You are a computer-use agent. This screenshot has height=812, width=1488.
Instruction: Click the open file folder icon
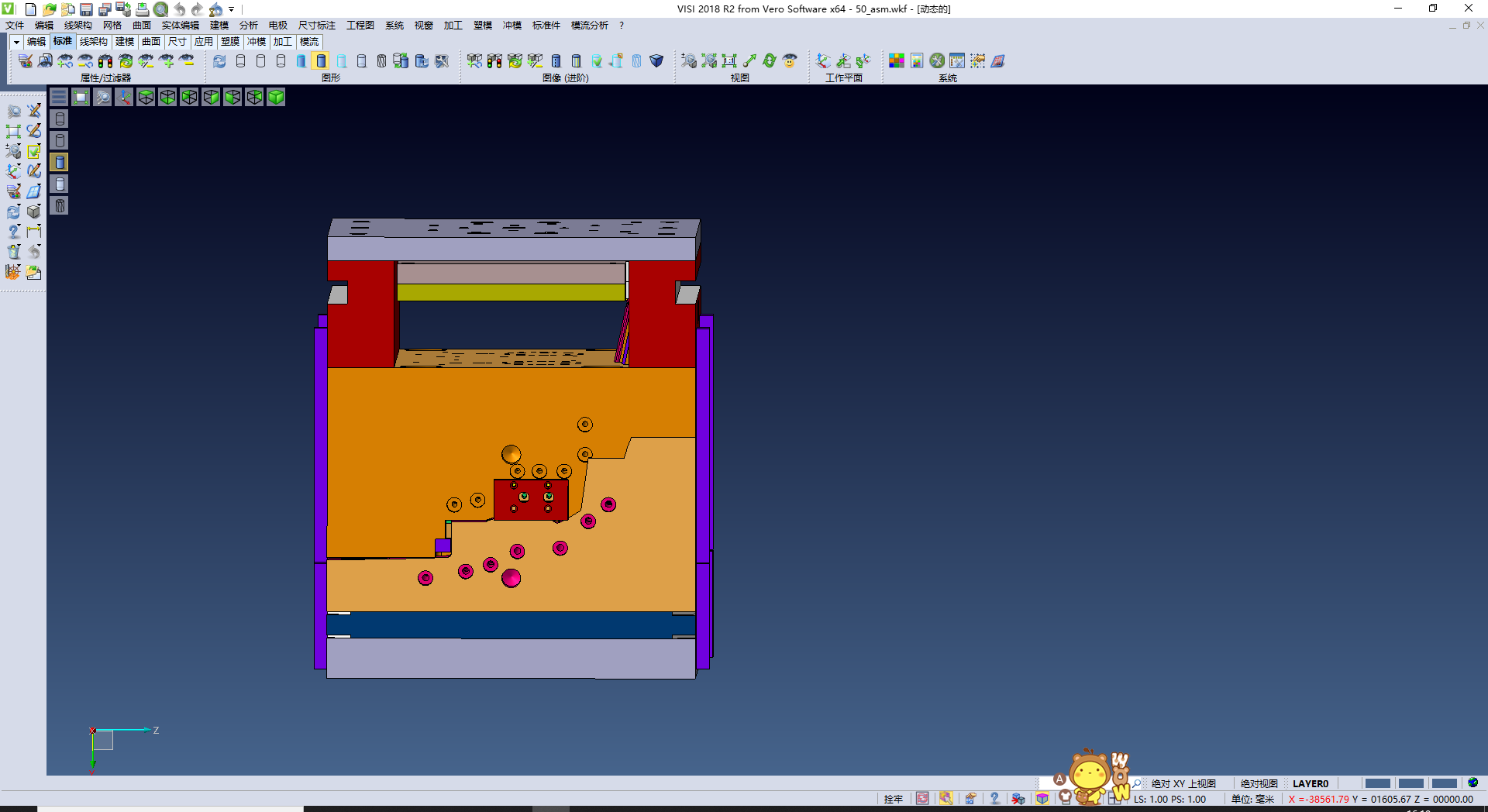pos(49,9)
